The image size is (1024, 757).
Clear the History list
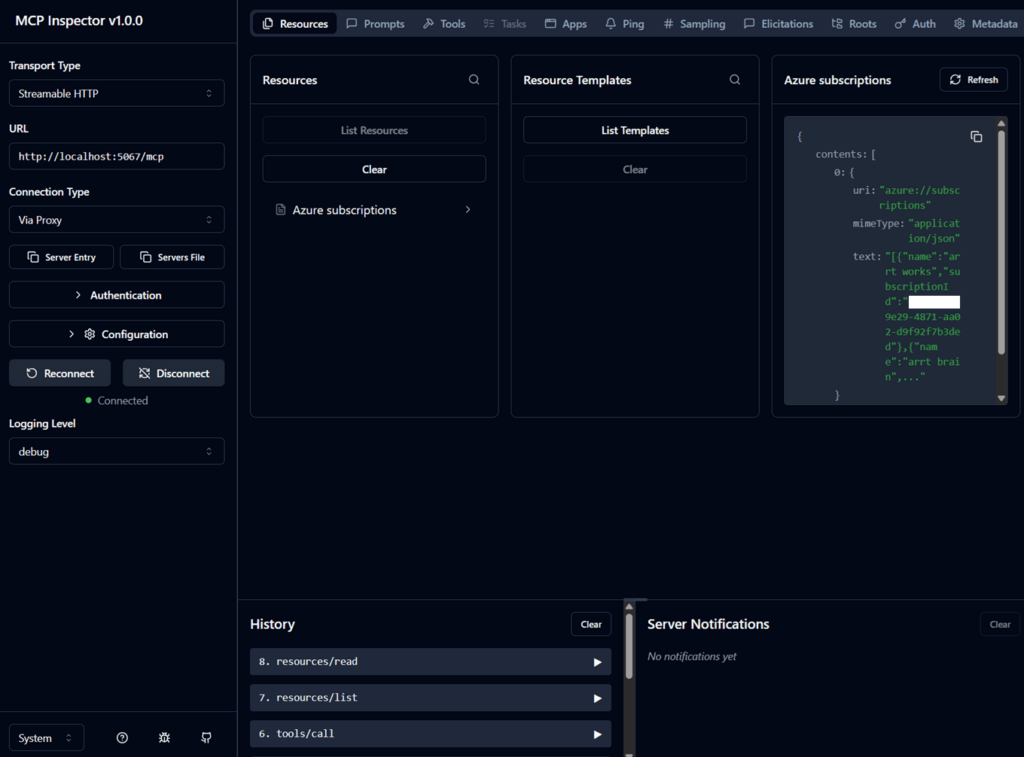click(x=591, y=624)
